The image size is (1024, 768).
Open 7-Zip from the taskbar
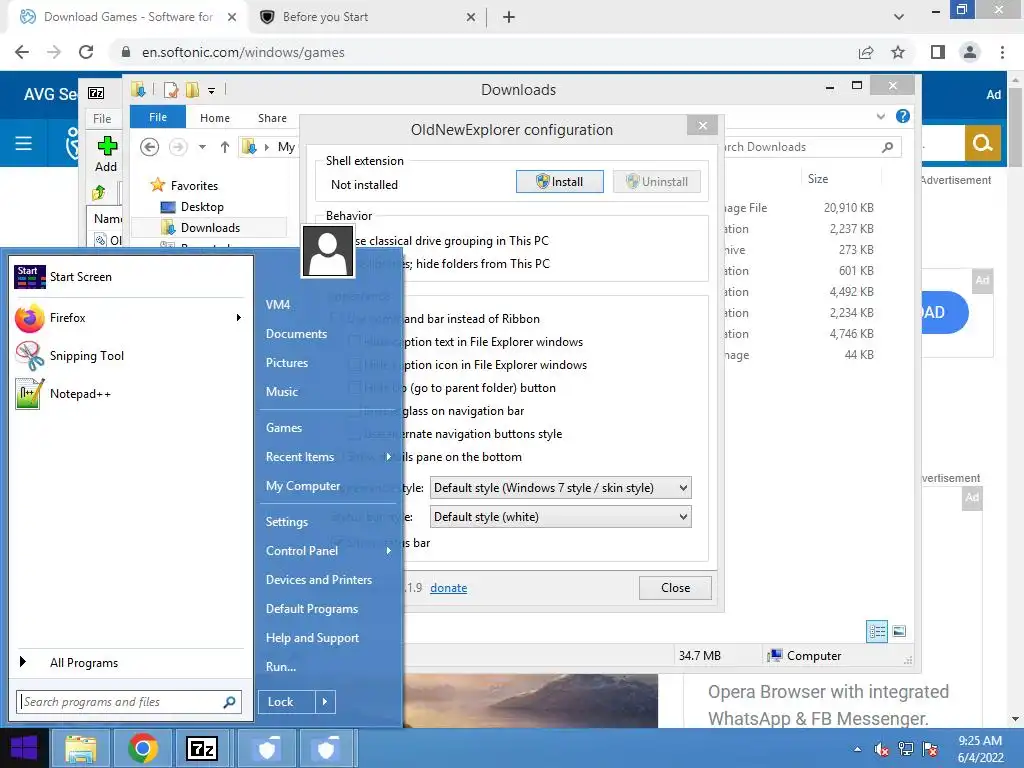(202, 748)
